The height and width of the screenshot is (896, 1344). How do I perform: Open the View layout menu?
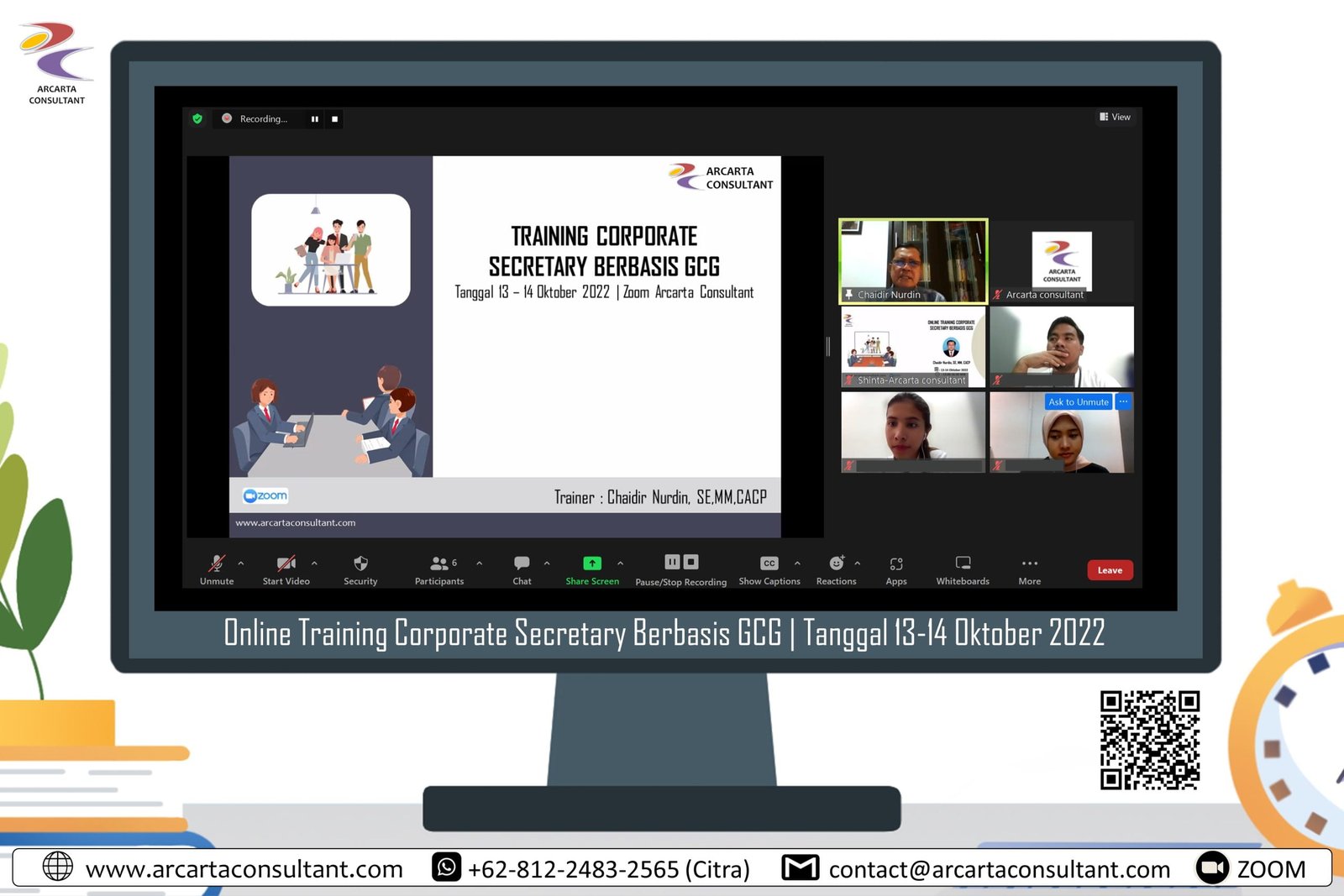pyautogui.click(x=1116, y=117)
